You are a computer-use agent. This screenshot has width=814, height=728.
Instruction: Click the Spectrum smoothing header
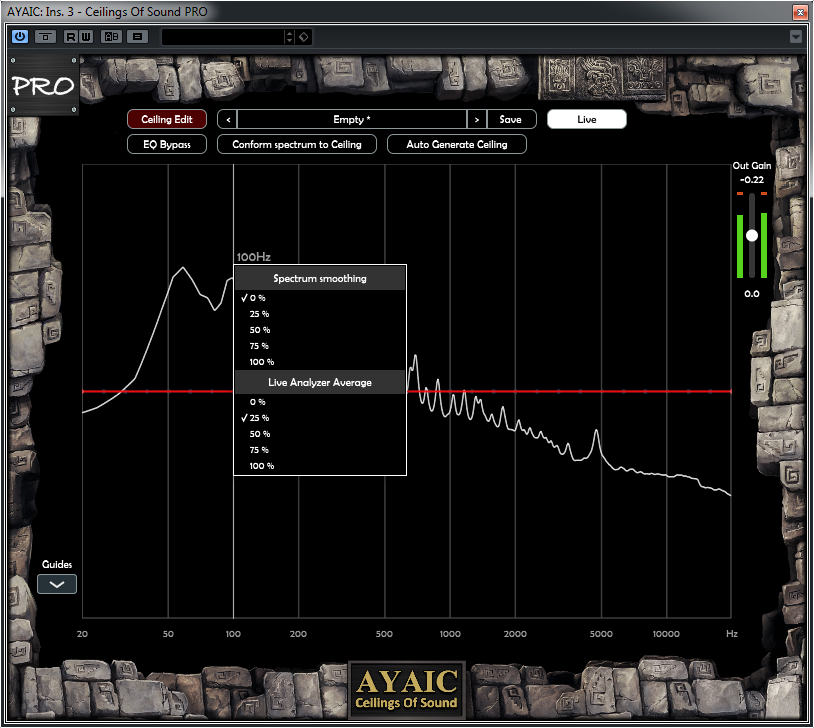click(320, 278)
